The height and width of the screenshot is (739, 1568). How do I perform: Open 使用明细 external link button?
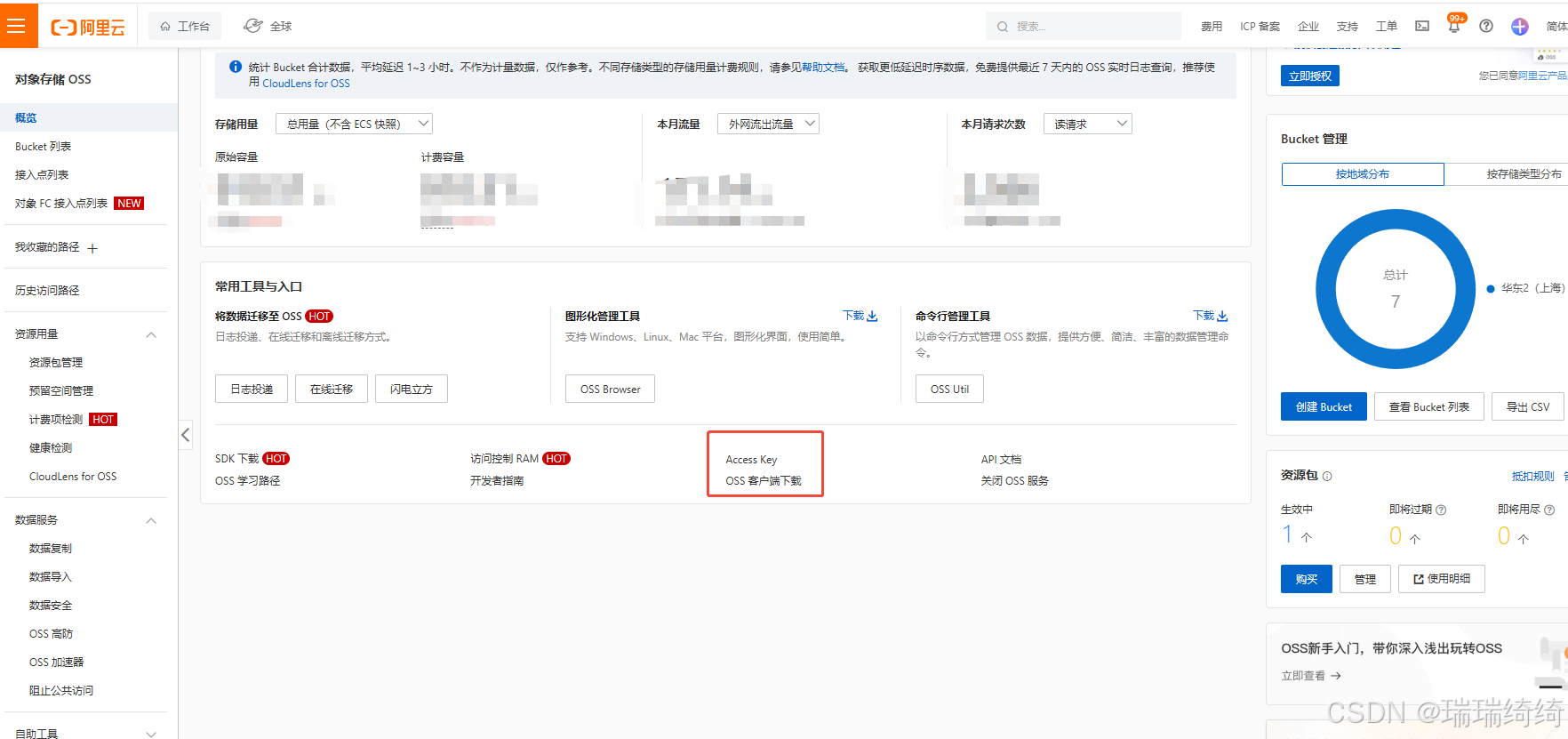(x=1442, y=579)
